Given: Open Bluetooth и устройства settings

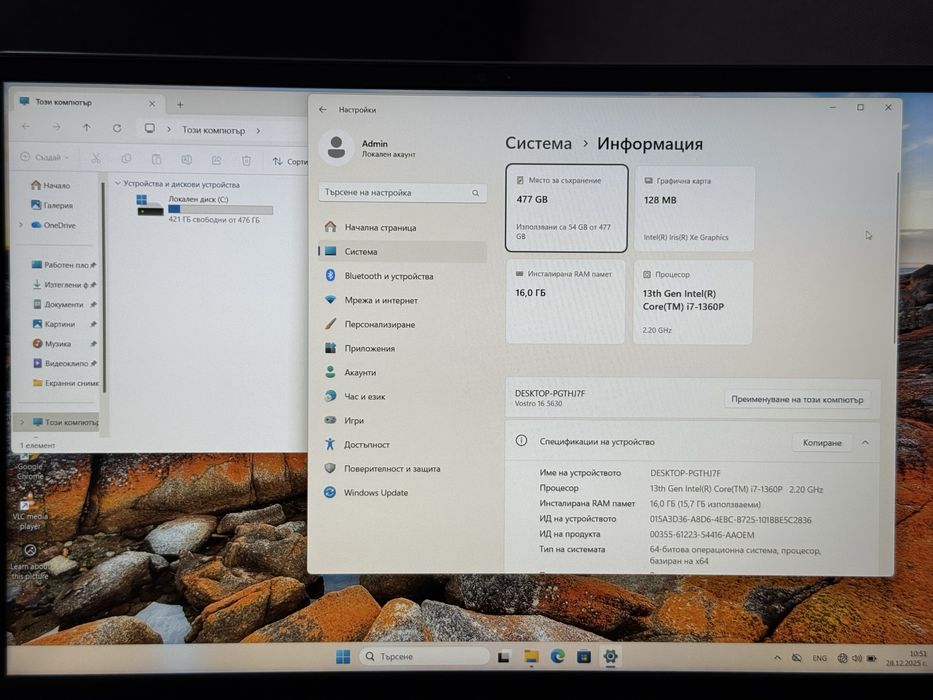Looking at the screenshot, I should coord(402,276).
